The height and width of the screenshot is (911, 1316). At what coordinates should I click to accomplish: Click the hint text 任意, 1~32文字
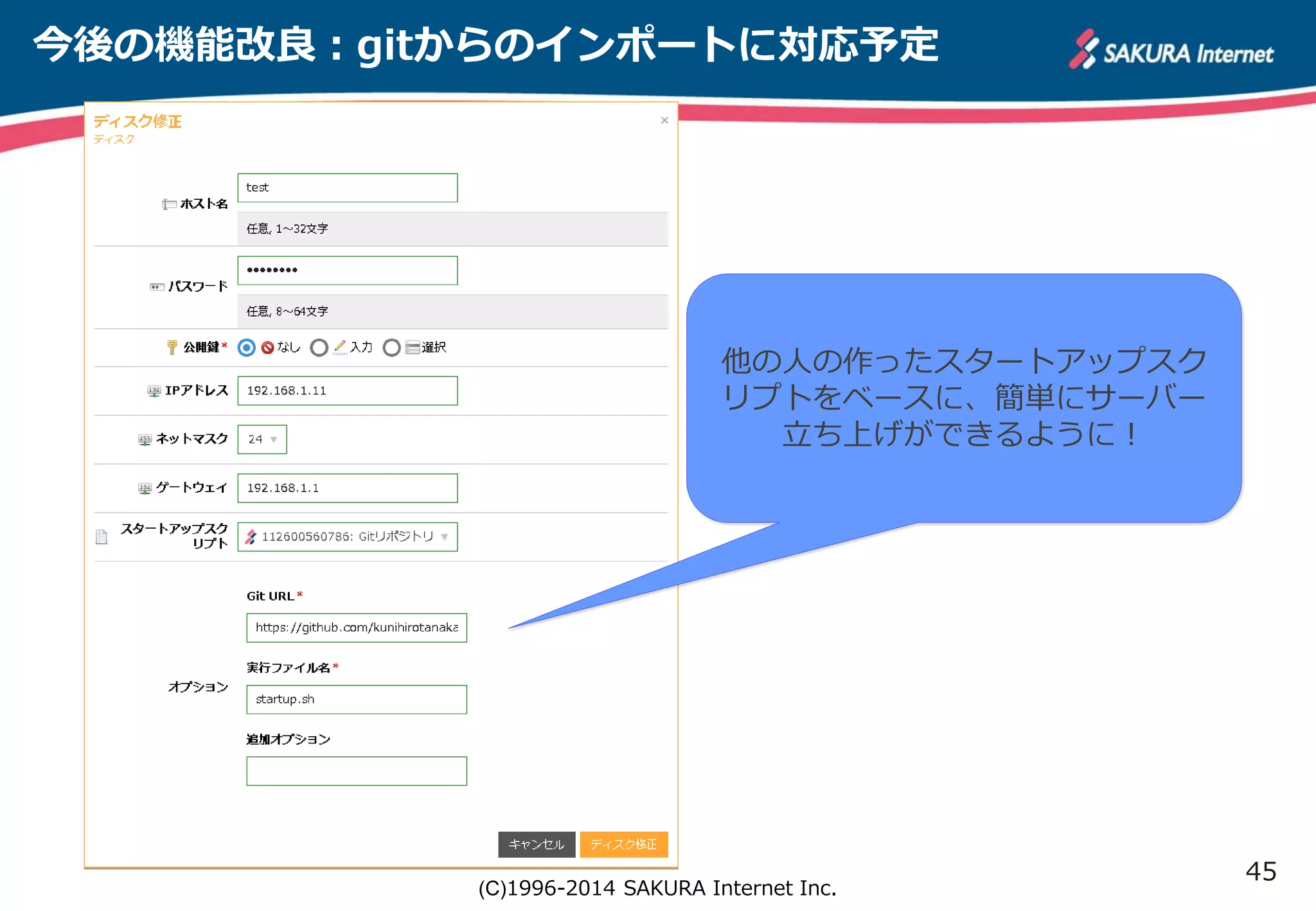287,229
